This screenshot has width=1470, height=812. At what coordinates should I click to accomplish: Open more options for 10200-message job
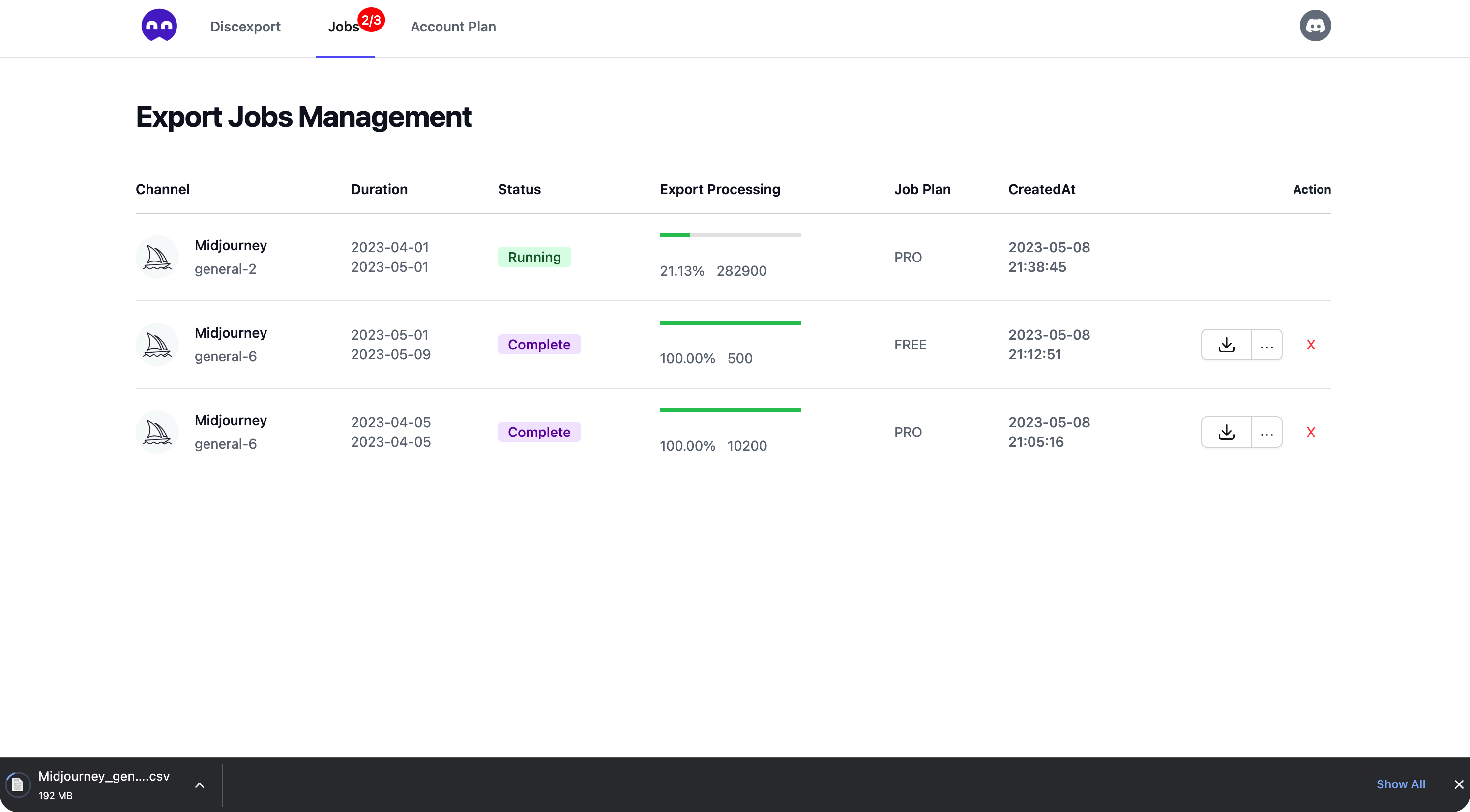(1267, 432)
